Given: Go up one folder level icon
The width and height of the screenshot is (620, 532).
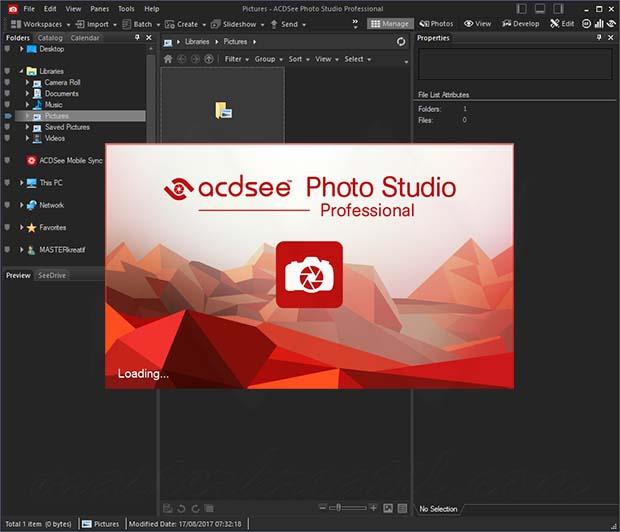Looking at the screenshot, I should (x=209, y=59).
